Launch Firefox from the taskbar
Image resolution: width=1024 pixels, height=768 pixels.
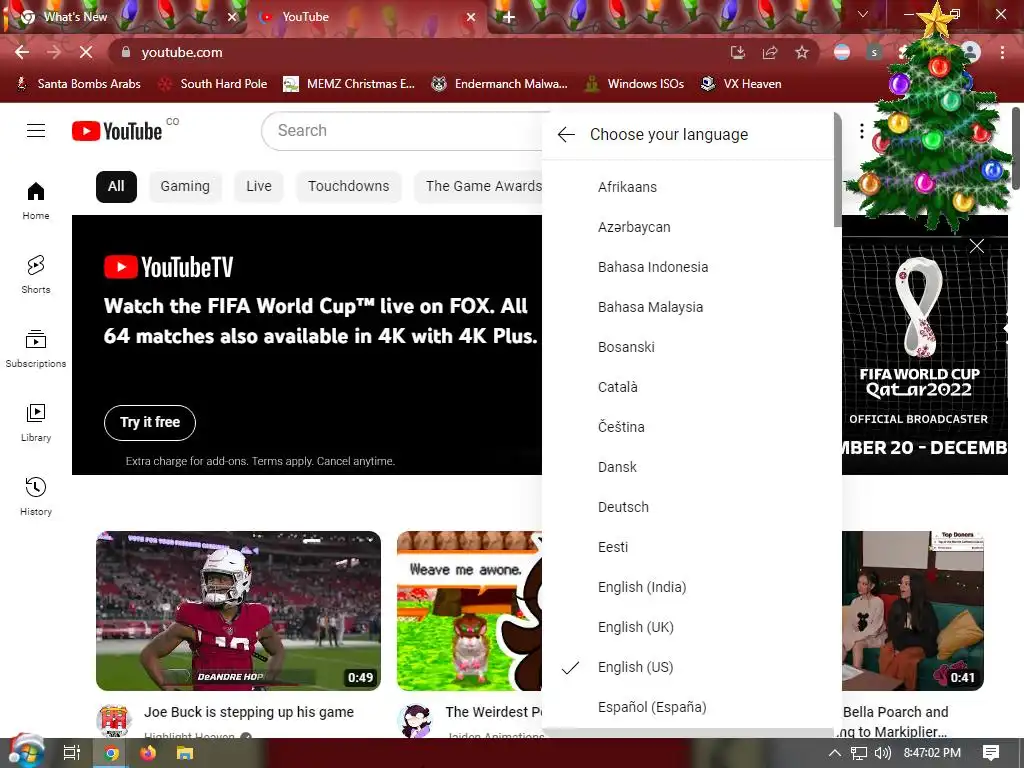pyautogui.click(x=148, y=753)
